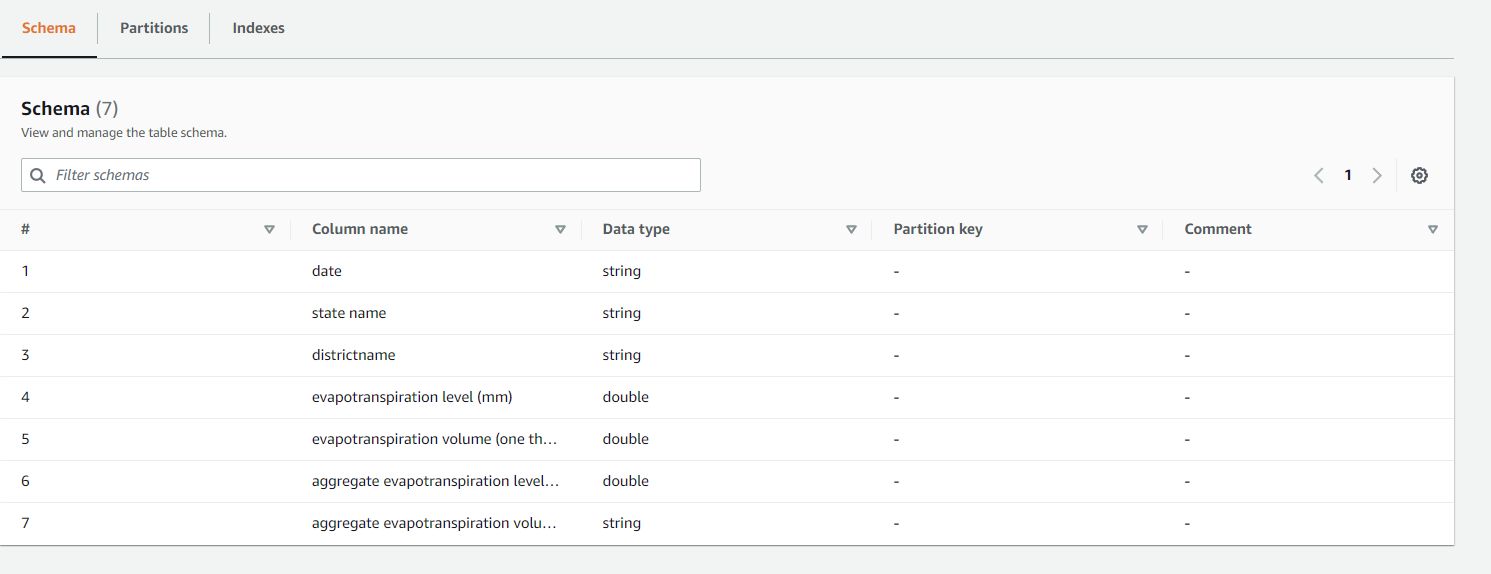The height and width of the screenshot is (574, 1491).
Task: Select the evapotranspiration level (mm) row
Action: click(412, 397)
